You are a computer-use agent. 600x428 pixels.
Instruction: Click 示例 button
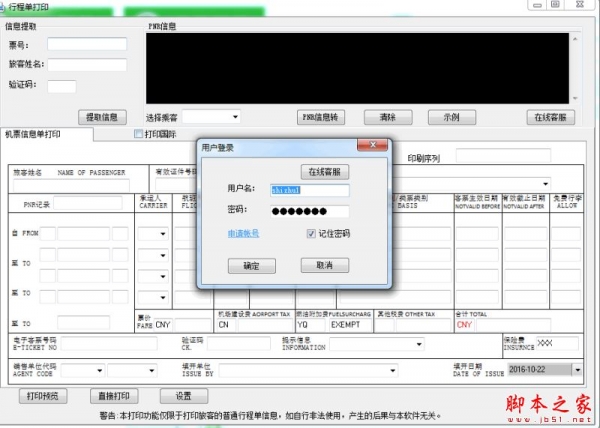tap(452, 117)
